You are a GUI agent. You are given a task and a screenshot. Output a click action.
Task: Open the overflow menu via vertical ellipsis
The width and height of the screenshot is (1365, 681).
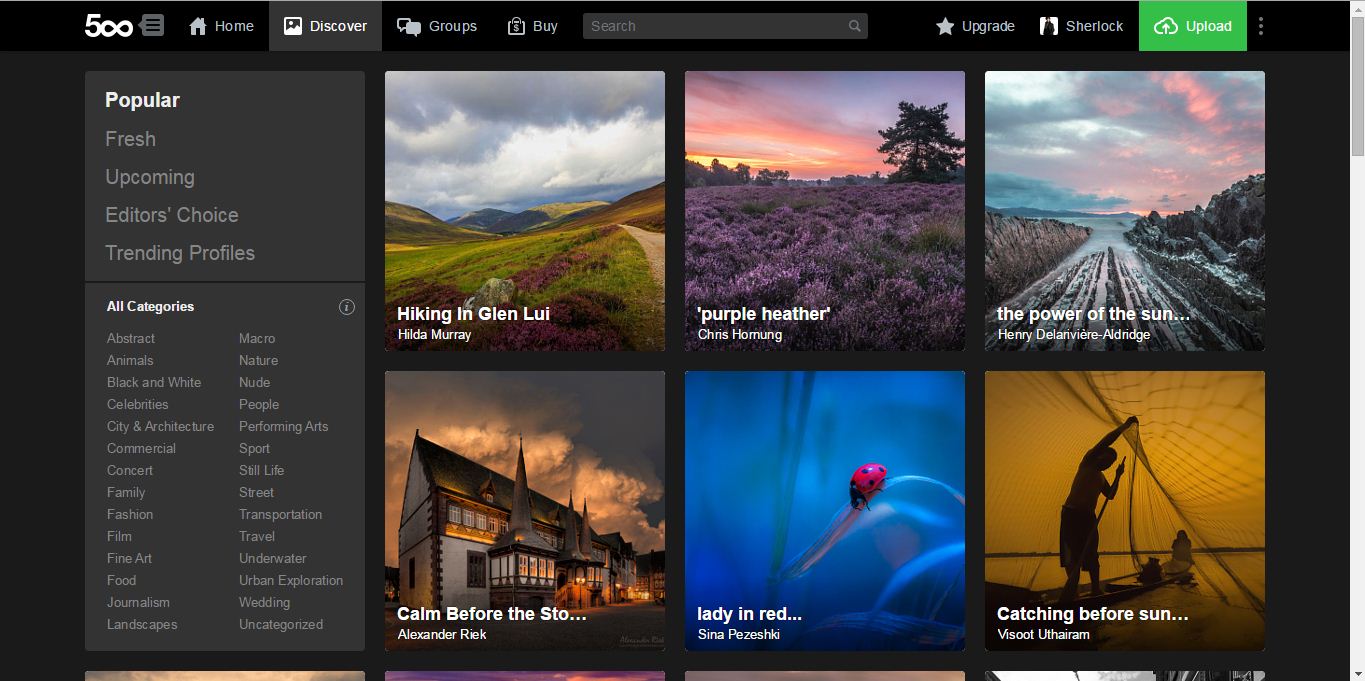(x=1260, y=25)
